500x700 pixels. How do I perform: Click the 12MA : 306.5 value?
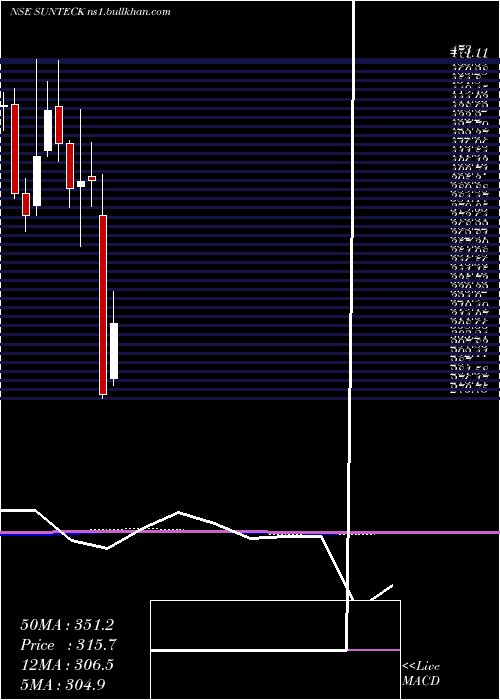pos(67,665)
